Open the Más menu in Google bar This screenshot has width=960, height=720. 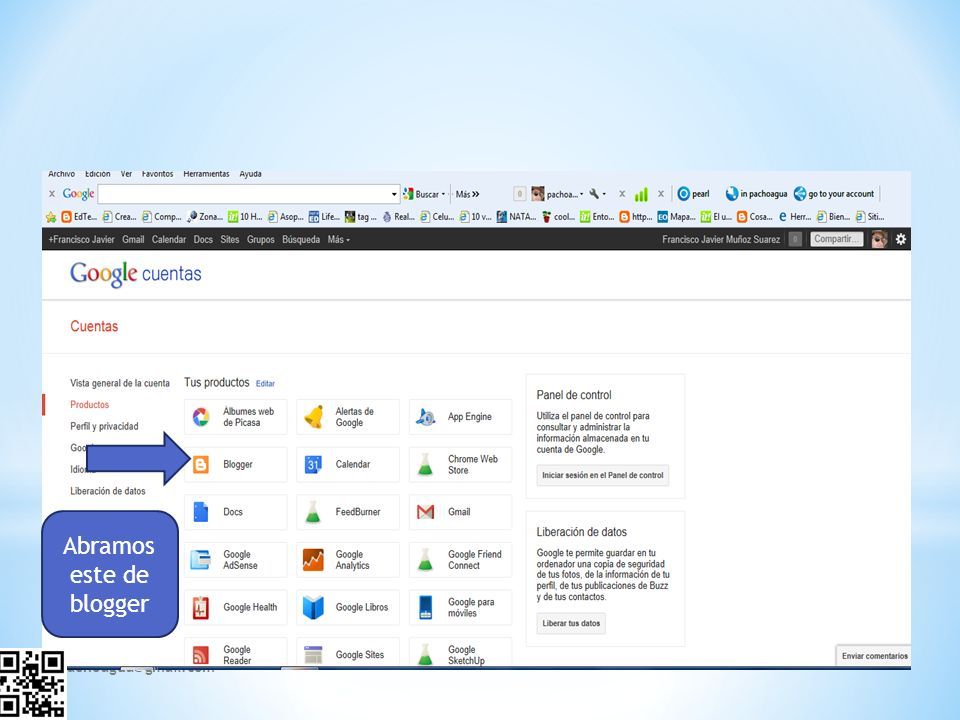[339, 239]
